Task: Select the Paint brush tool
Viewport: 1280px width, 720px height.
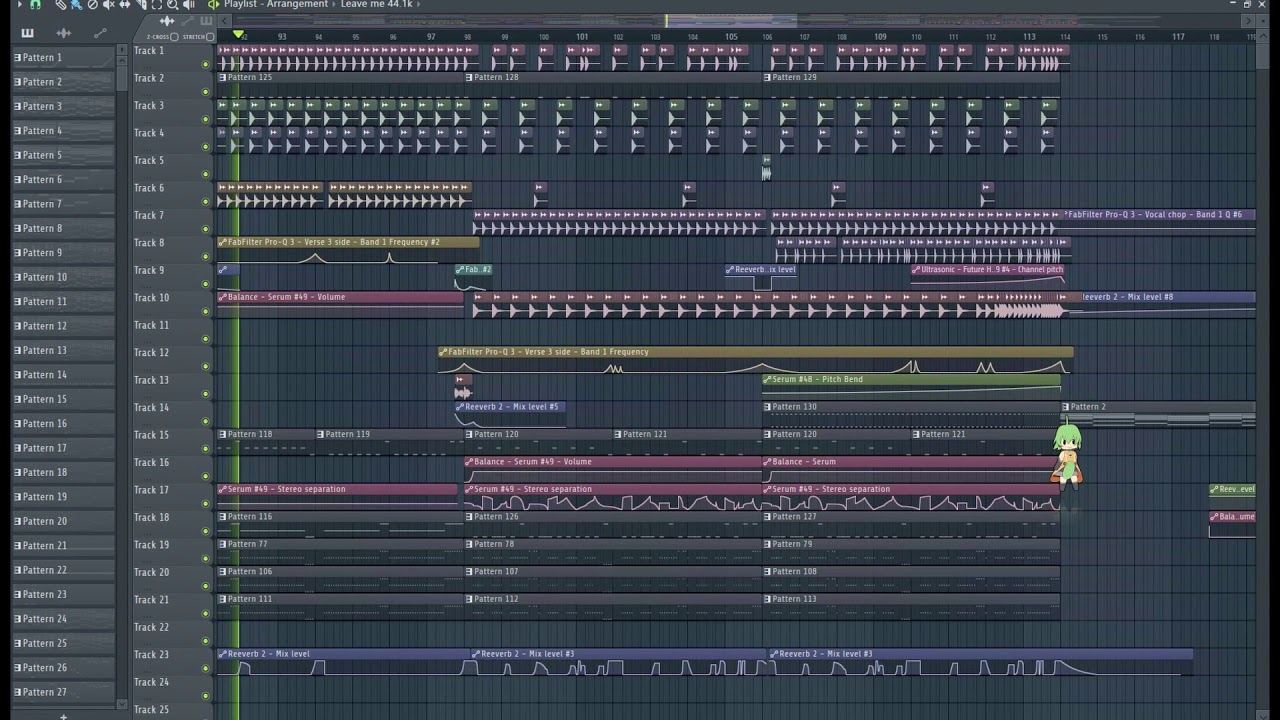Action: click(x=76, y=4)
